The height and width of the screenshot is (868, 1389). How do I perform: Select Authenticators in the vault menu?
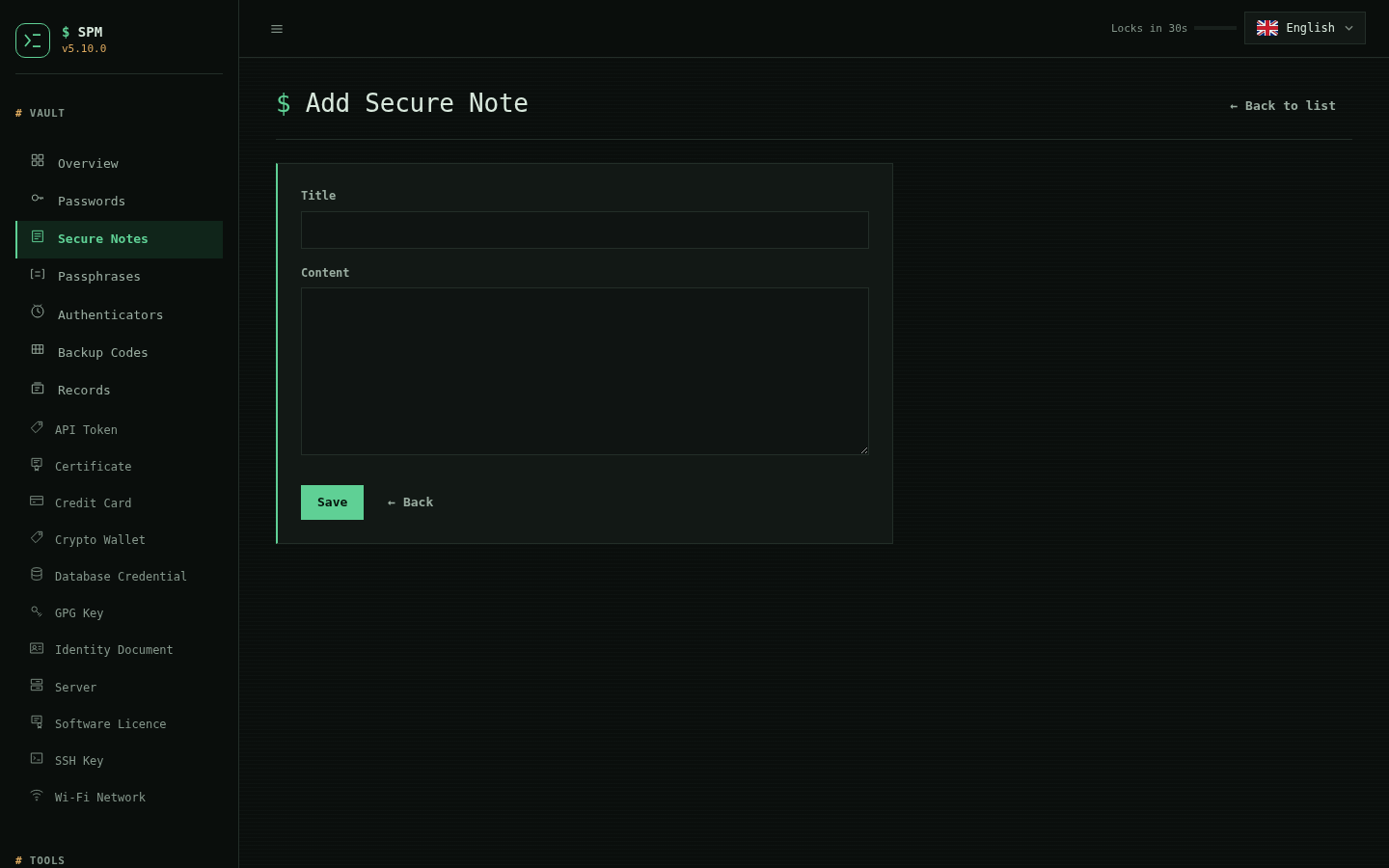click(x=120, y=314)
